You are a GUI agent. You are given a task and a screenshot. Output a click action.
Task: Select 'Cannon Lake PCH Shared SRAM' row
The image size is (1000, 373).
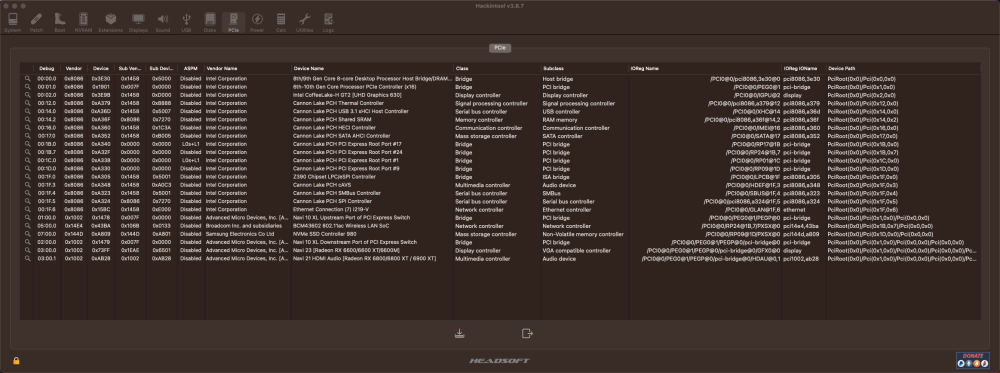(500, 119)
